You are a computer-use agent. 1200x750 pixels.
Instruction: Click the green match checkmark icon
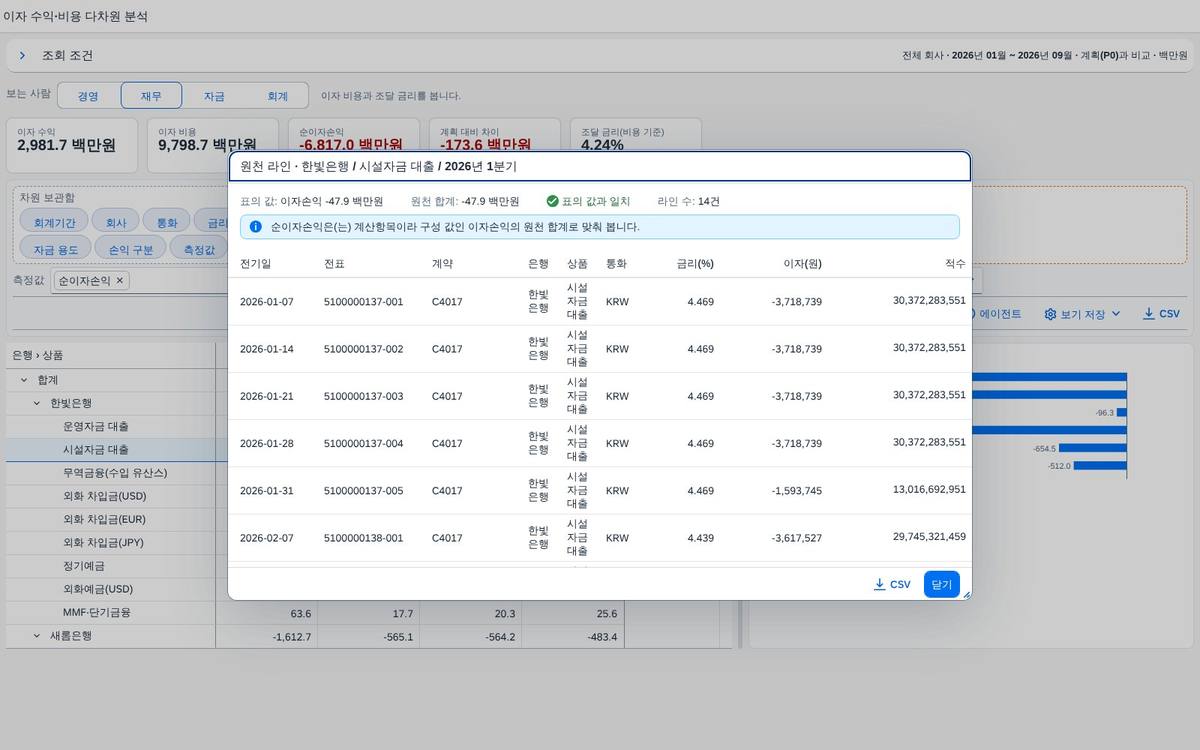pos(552,201)
